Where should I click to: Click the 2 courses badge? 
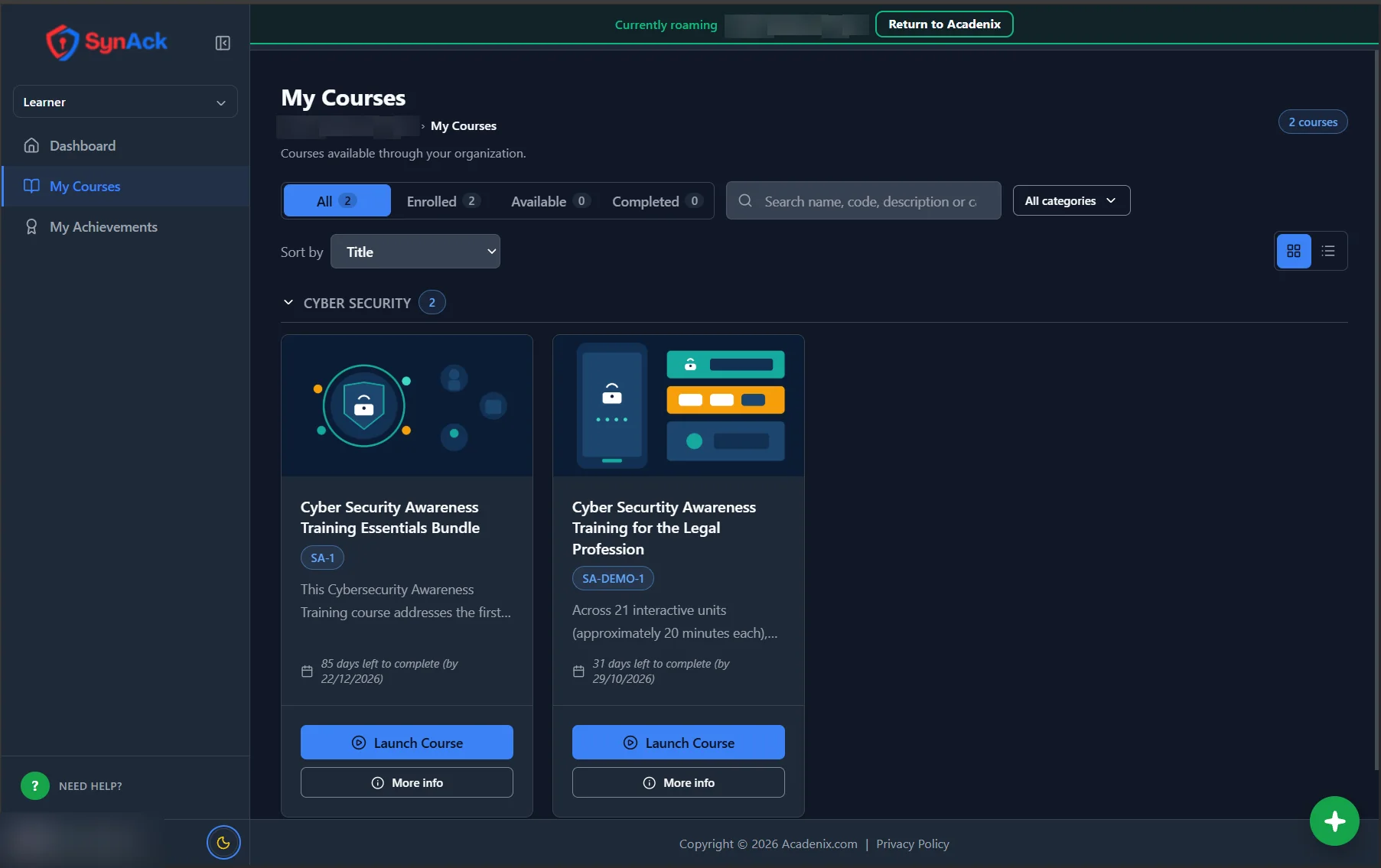pyautogui.click(x=1313, y=122)
